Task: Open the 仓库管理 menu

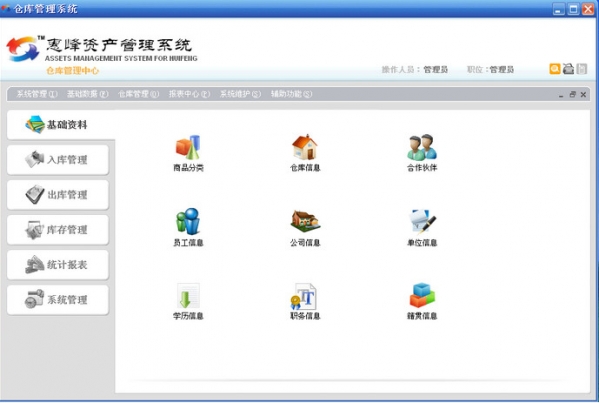Action: [138, 94]
